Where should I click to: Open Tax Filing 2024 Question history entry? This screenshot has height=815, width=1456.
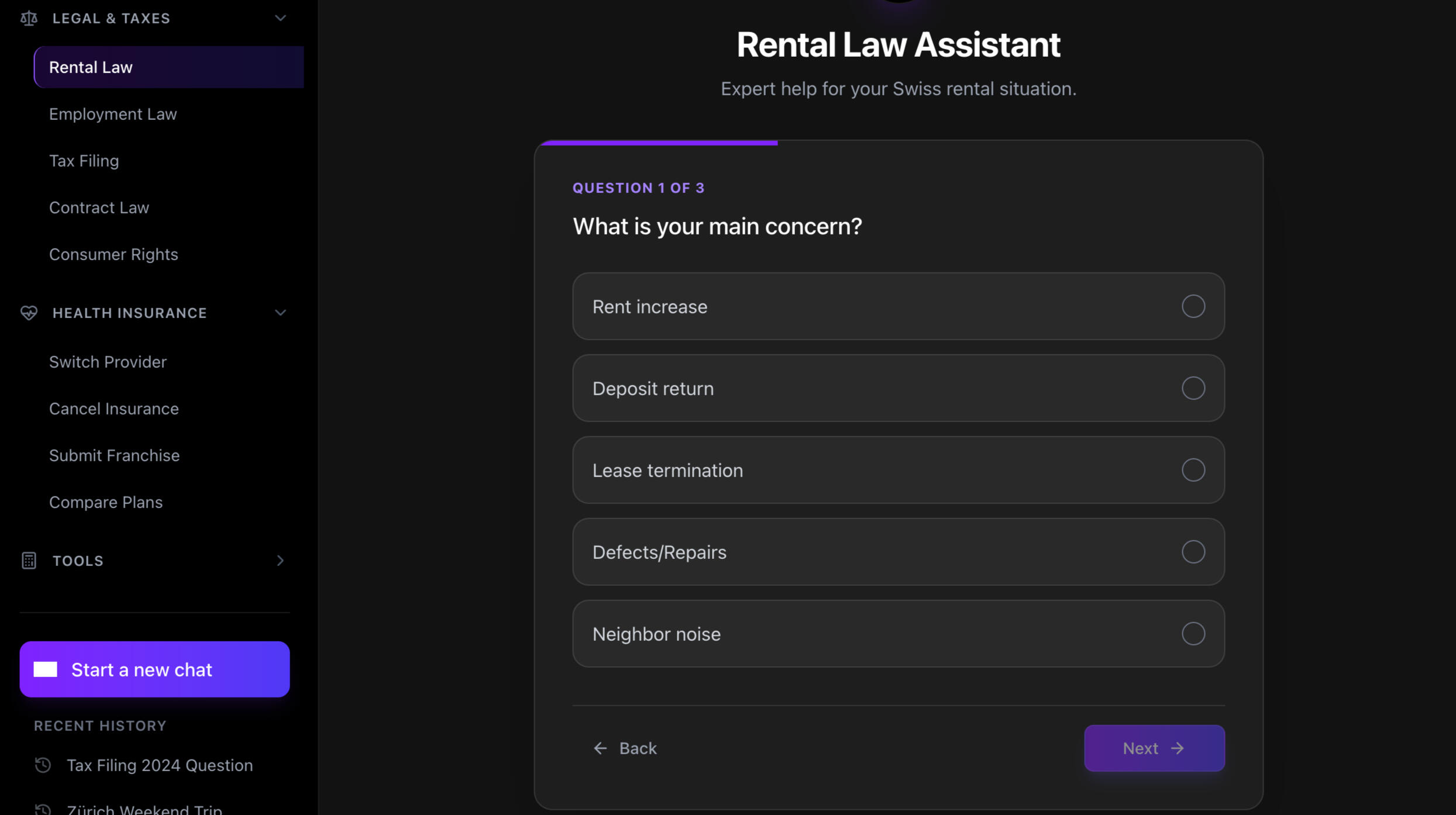(160, 765)
